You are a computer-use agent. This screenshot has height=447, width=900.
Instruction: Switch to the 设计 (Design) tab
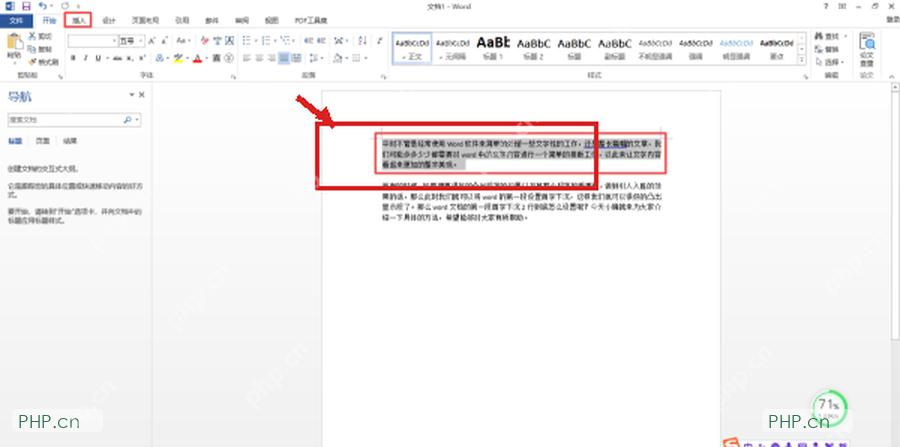108,21
